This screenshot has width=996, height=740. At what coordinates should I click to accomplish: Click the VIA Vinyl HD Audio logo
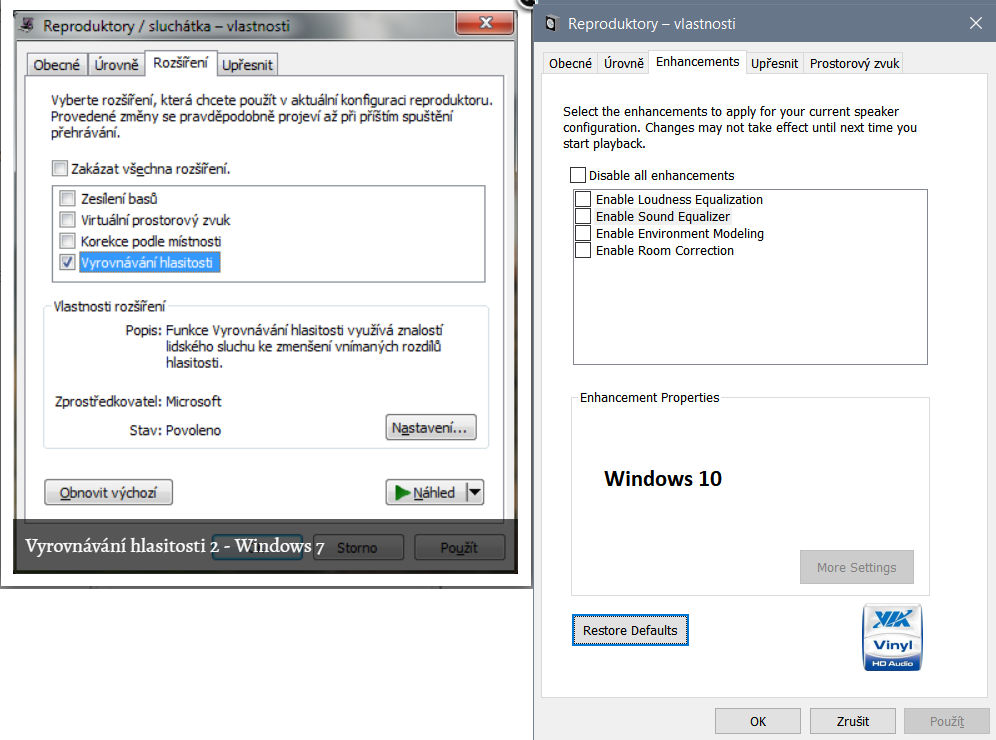tap(892, 637)
